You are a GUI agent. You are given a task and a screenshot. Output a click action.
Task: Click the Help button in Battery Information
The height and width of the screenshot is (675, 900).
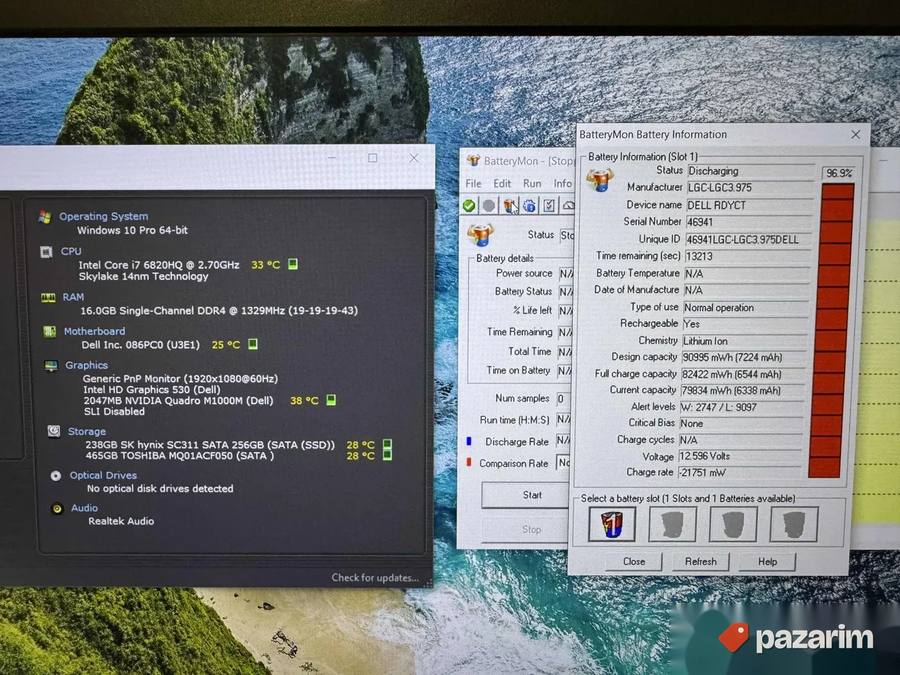(x=767, y=561)
